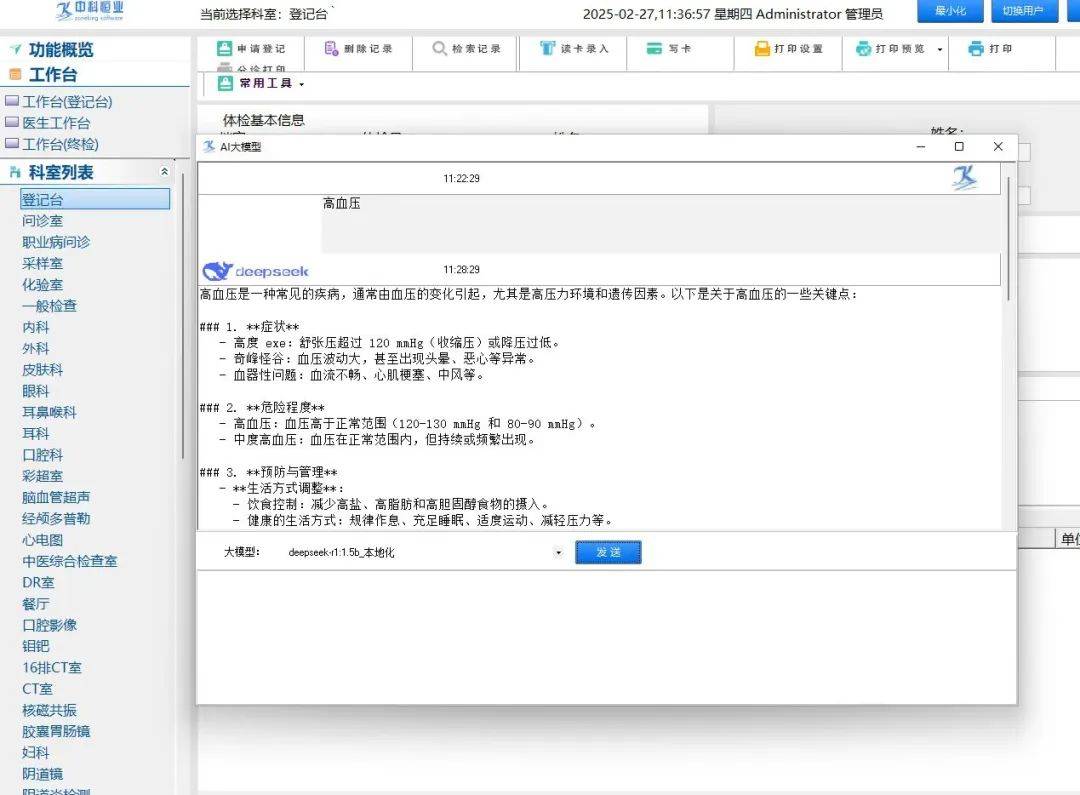Viewport: 1080px width, 795px height.
Task: Select 核磁共振 in the department list
Action: click(49, 710)
